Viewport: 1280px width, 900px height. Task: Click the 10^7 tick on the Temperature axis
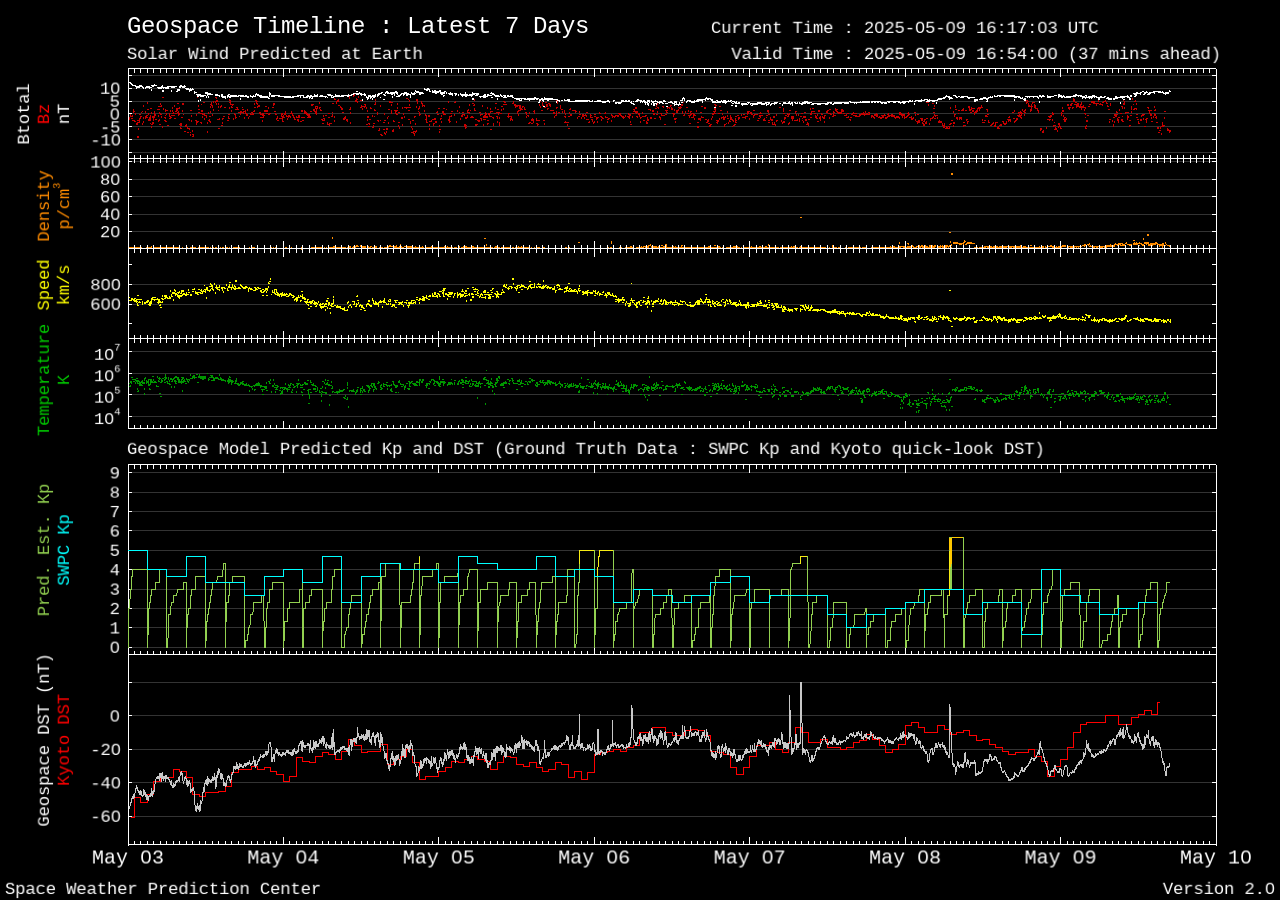point(108,353)
